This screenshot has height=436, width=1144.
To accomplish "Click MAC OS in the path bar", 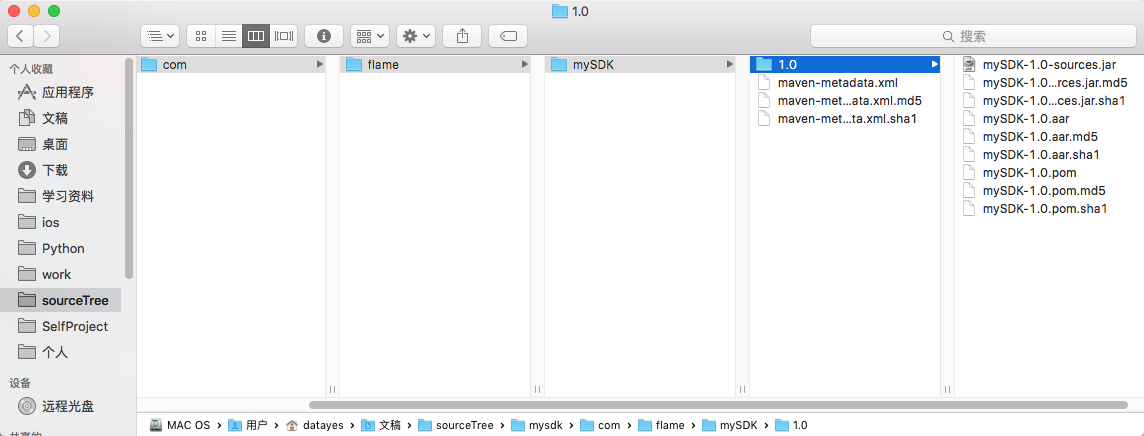I will pyautogui.click(x=179, y=425).
